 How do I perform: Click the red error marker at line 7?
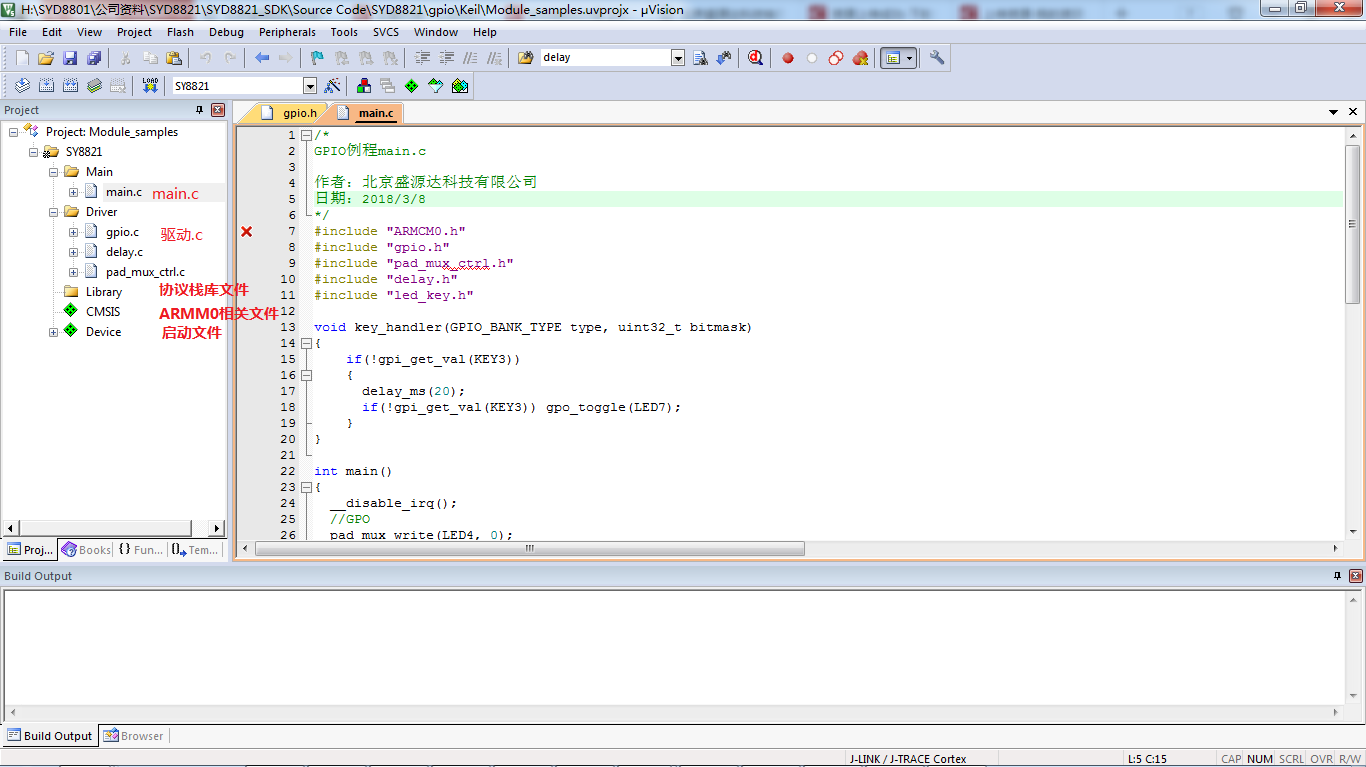click(x=247, y=231)
